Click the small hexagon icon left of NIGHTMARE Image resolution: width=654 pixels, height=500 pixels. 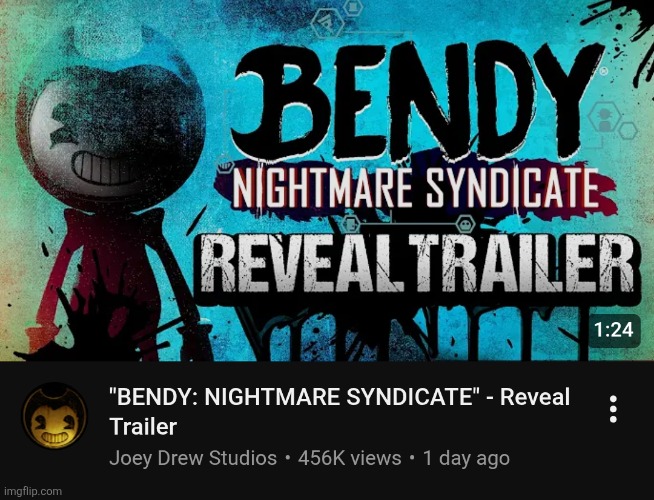[x=225, y=167]
